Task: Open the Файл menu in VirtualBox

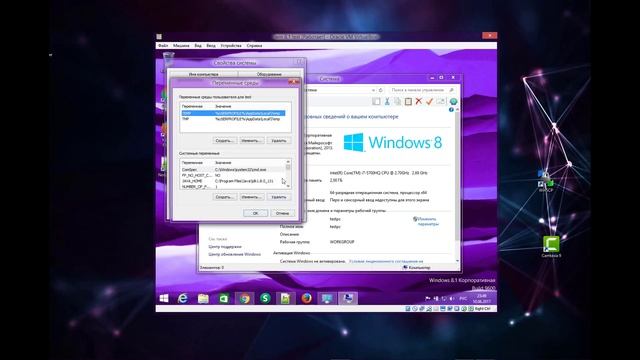Action: coord(163,46)
